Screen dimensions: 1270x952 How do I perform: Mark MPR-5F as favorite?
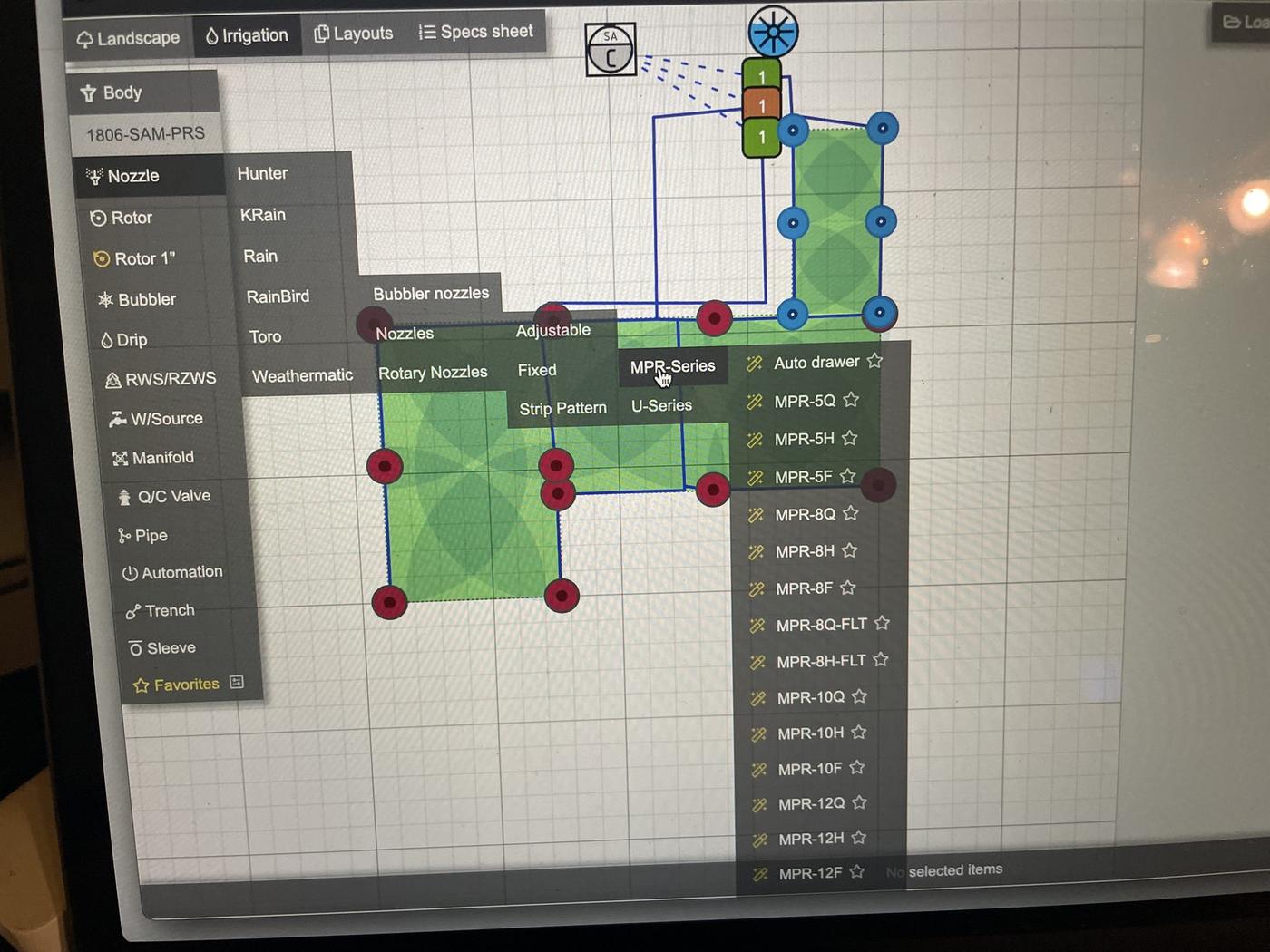848,476
